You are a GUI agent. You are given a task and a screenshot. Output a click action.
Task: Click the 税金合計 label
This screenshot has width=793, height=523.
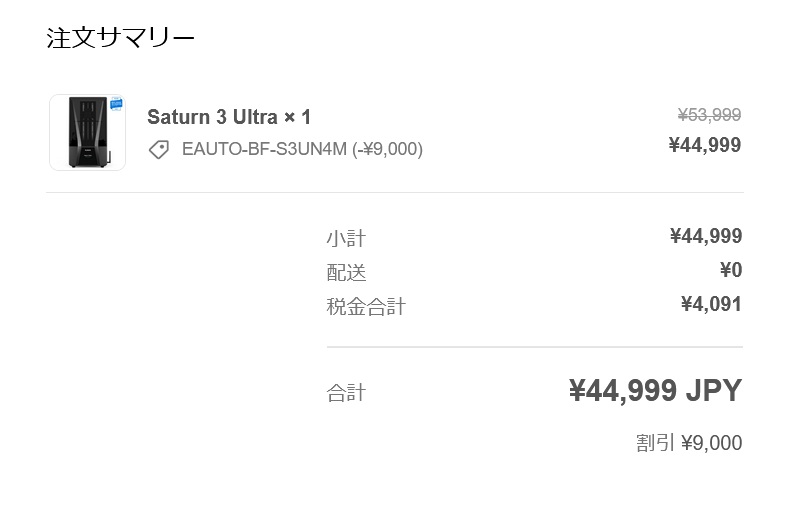[366, 306]
